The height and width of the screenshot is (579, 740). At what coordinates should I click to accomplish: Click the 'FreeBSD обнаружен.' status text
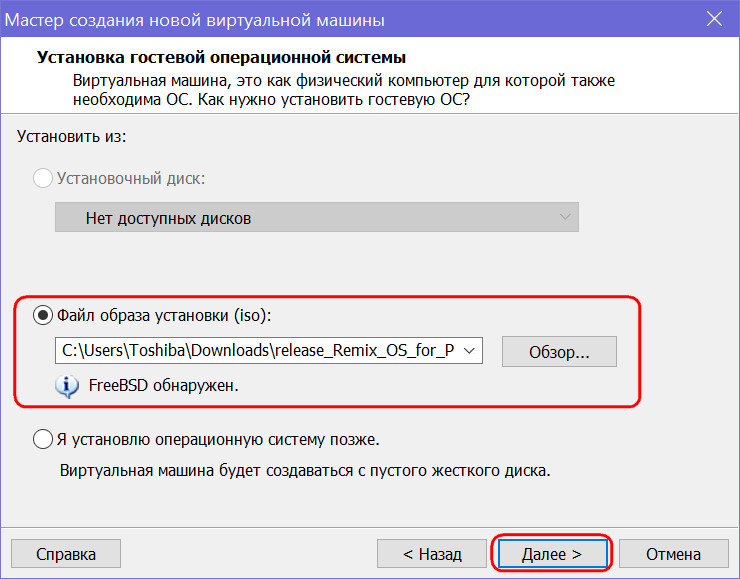click(163, 386)
